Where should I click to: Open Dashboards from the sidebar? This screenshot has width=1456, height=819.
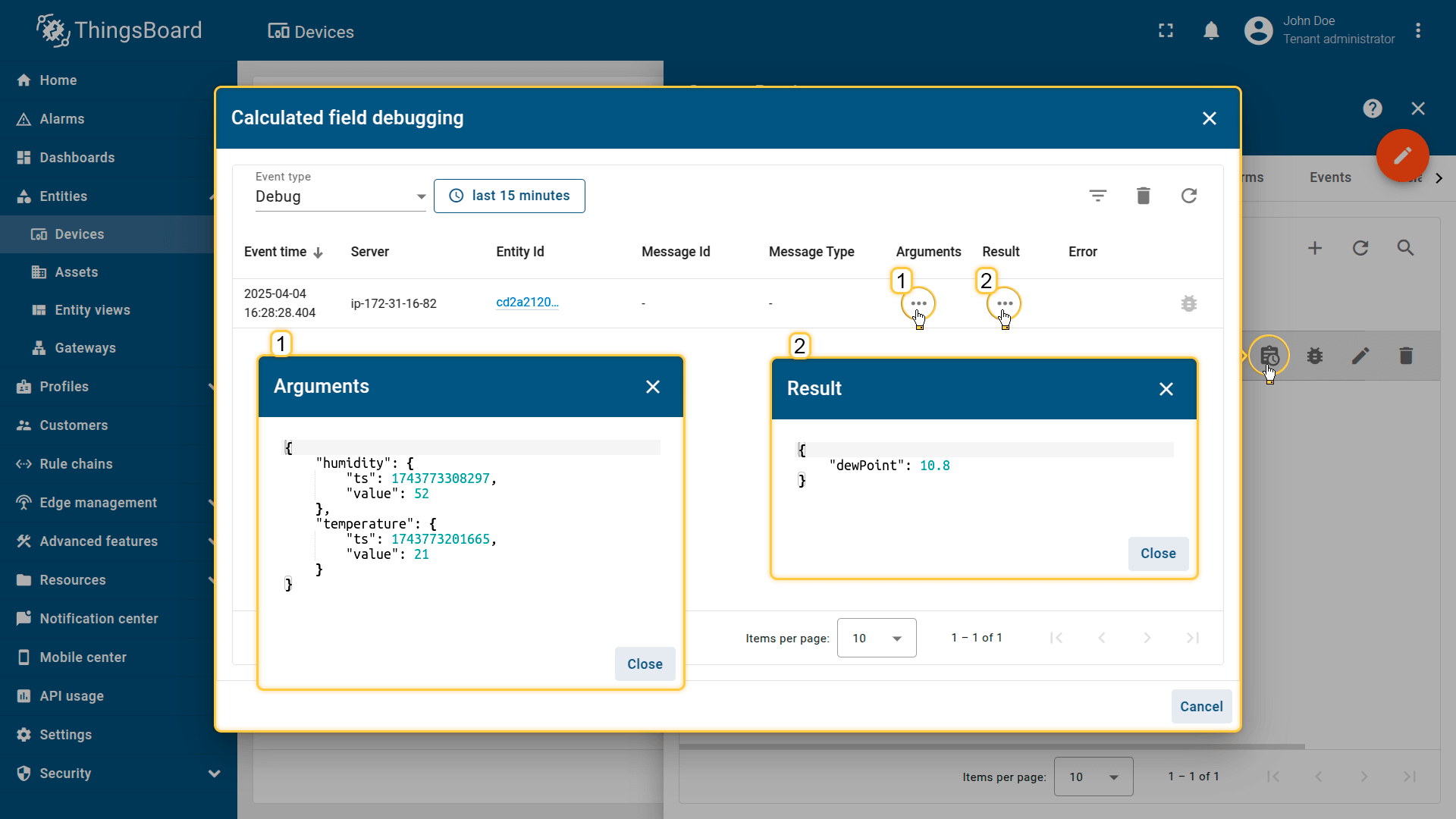coord(77,158)
